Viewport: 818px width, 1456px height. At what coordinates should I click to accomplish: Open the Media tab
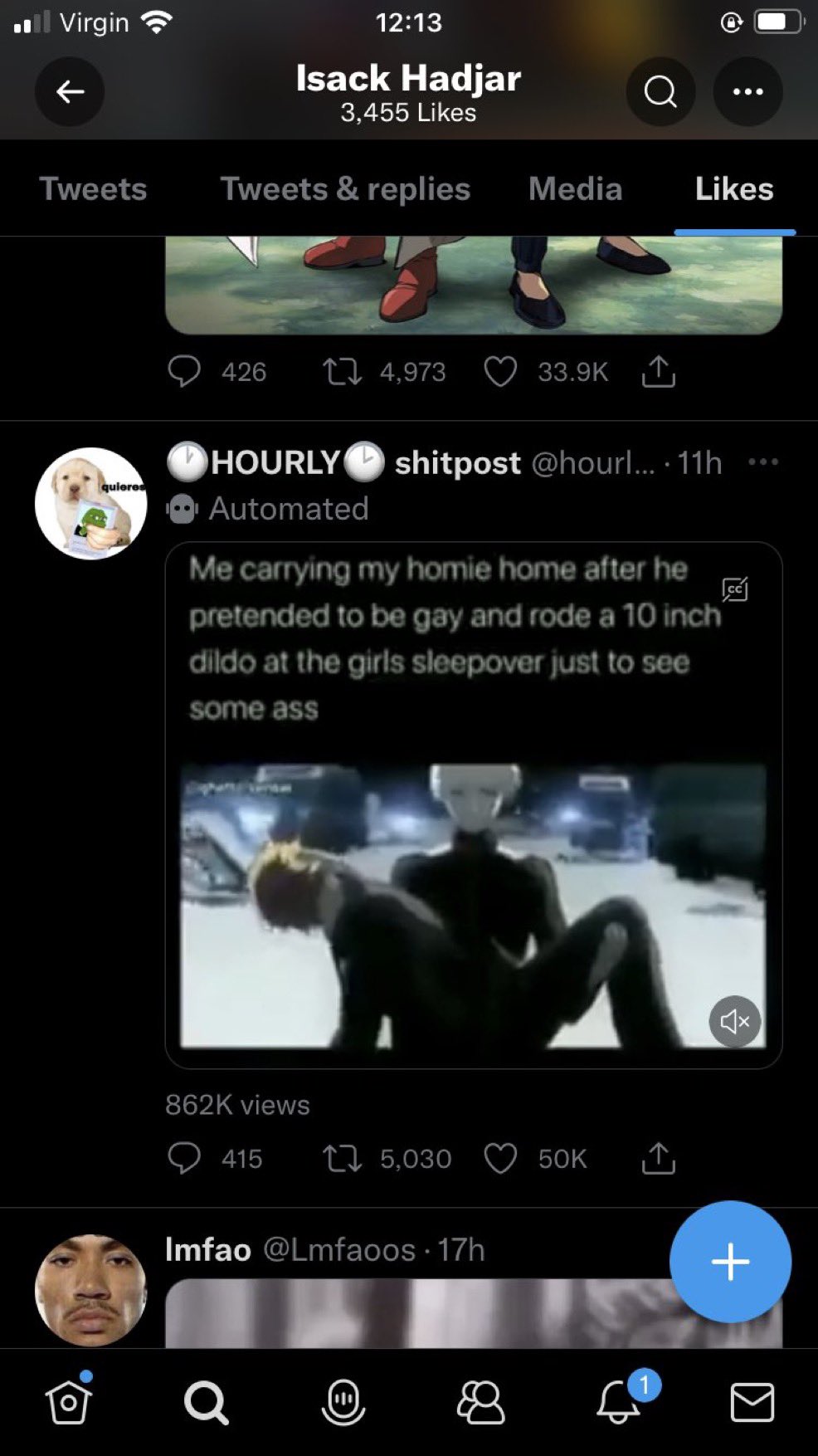[x=575, y=189]
